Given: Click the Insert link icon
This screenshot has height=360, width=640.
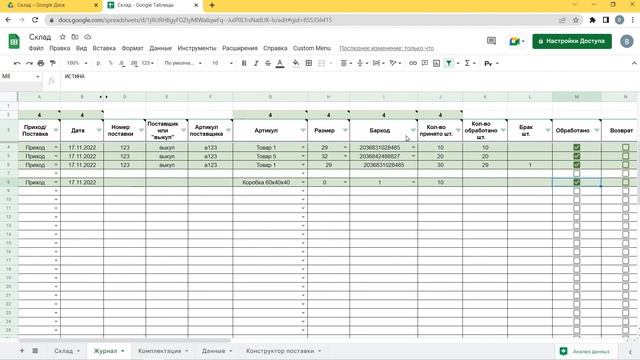Looking at the screenshot, I should [413, 63].
